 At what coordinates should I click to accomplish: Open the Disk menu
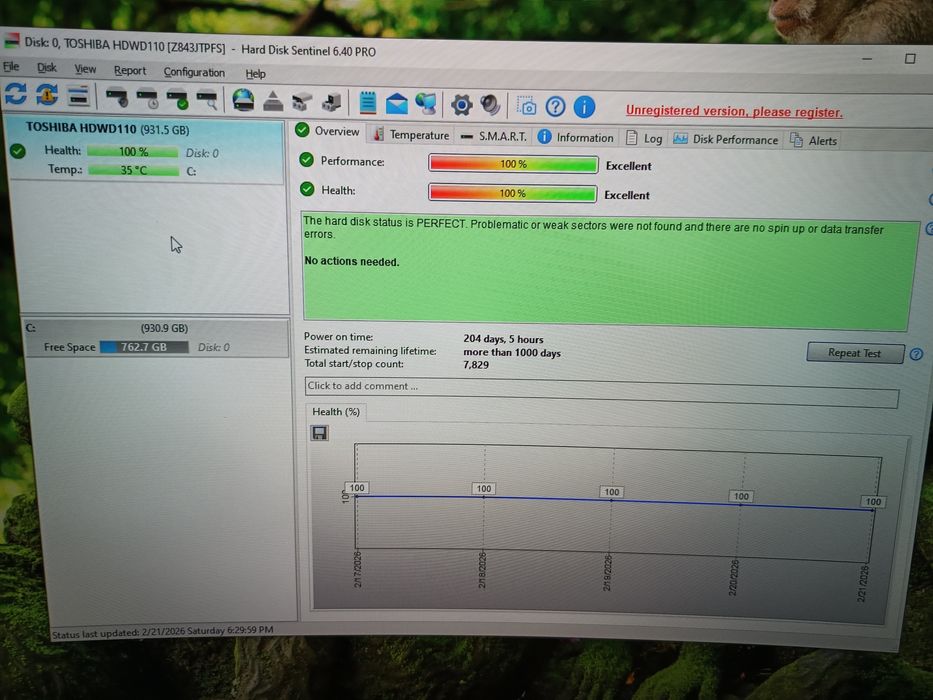point(46,68)
